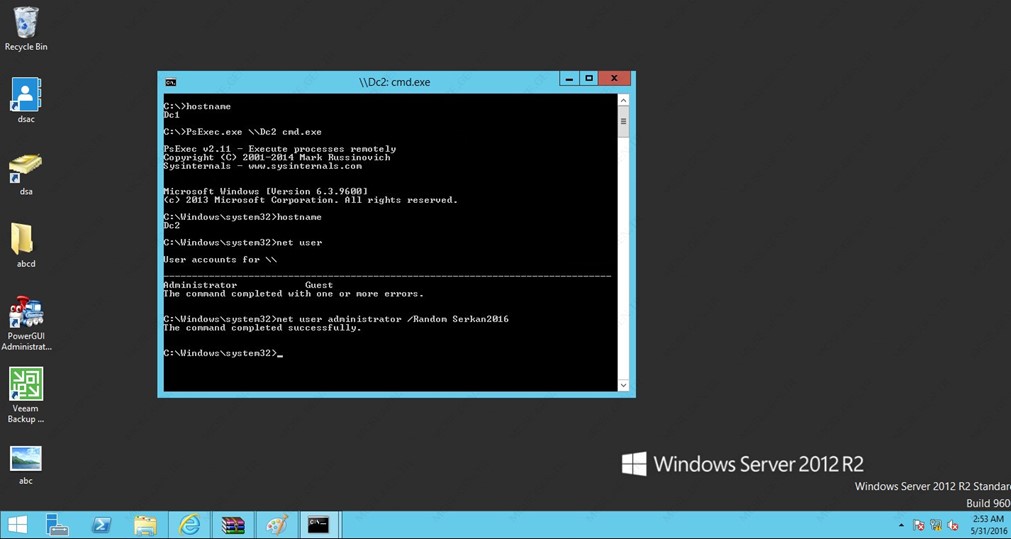The height and width of the screenshot is (539, 1011).
Task: Click the 'Dc2' hostname output
Action: [x=172, y=226]
